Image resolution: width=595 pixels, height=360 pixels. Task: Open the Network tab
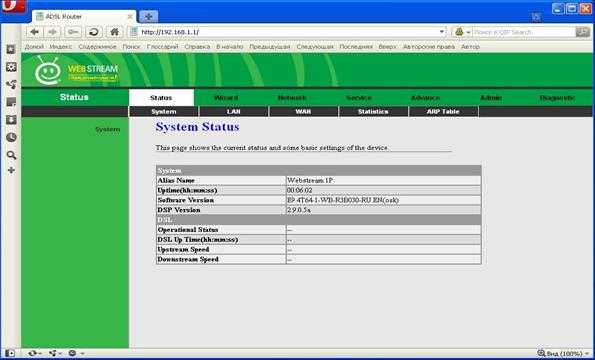click(x=292, y=98)
